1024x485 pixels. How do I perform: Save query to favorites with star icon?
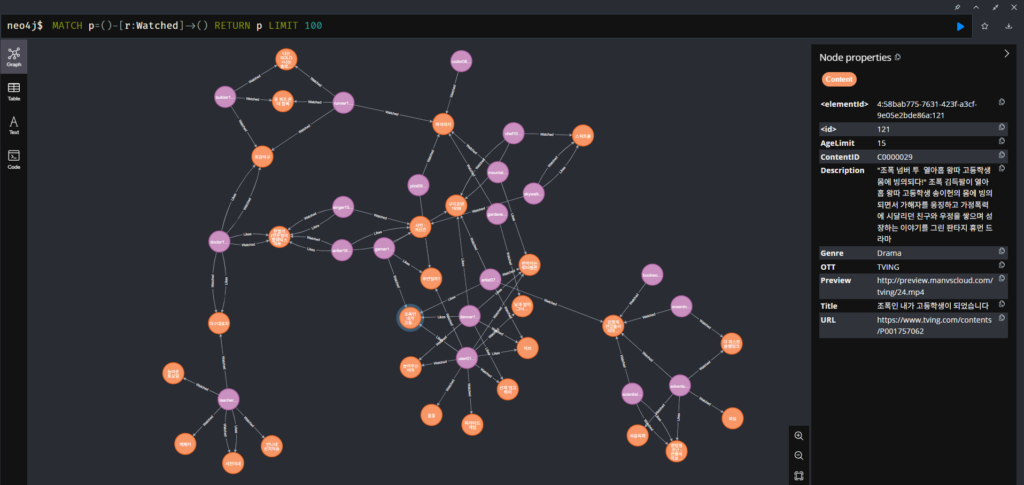coord(985,26)
